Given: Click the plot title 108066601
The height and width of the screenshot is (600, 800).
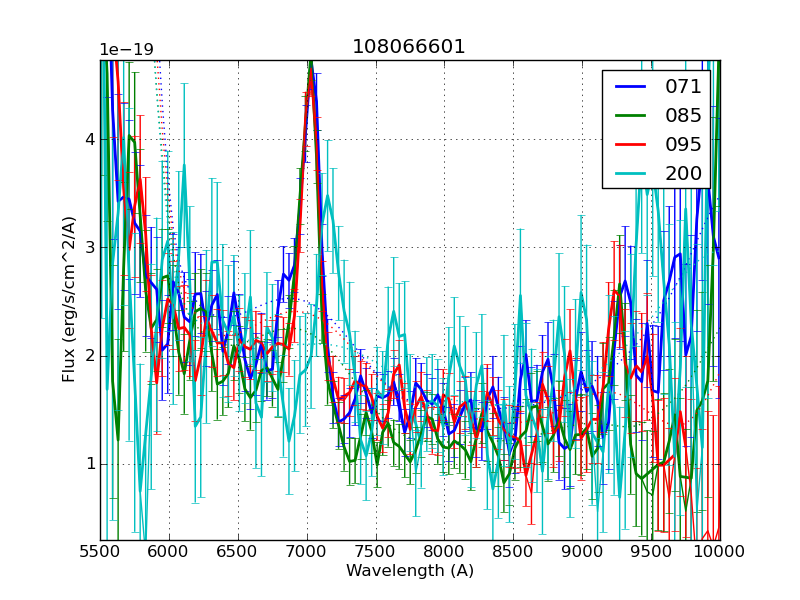Looking at the screenshot, I should tap(409, 47).
